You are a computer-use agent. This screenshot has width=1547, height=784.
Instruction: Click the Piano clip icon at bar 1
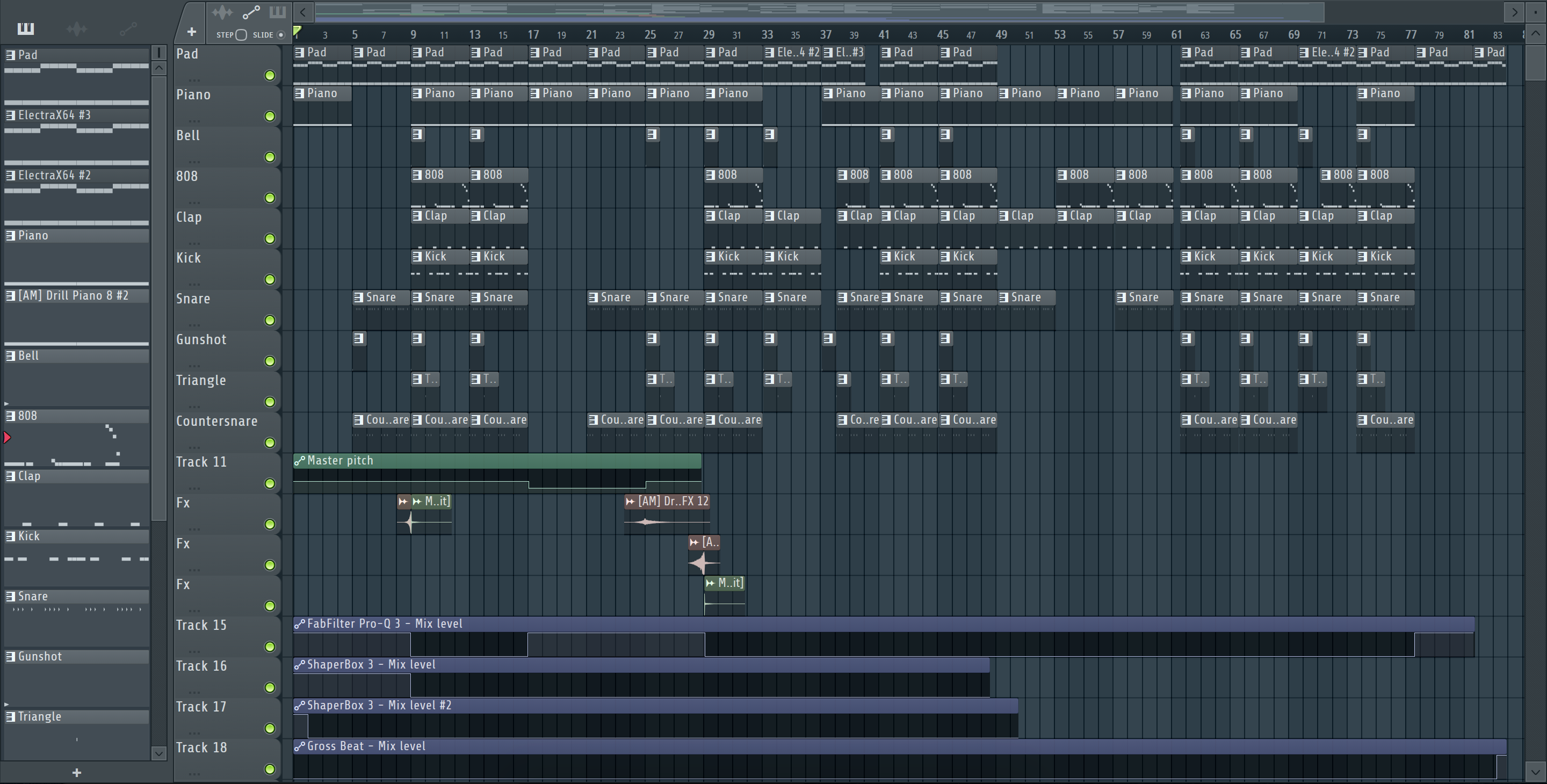pyautogui.click(x=299, y=93)
